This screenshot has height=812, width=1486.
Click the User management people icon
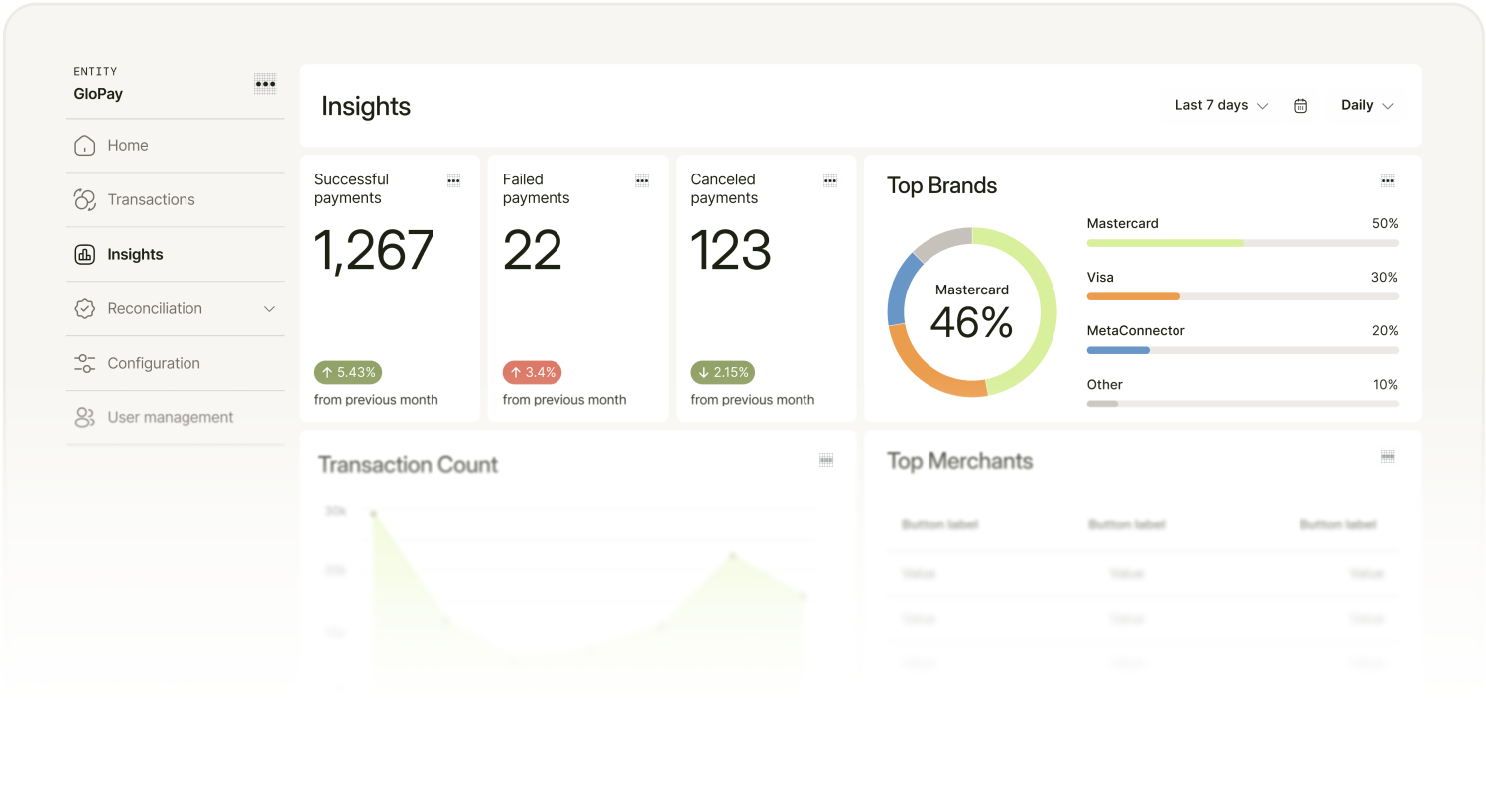(x=85, y=417)
